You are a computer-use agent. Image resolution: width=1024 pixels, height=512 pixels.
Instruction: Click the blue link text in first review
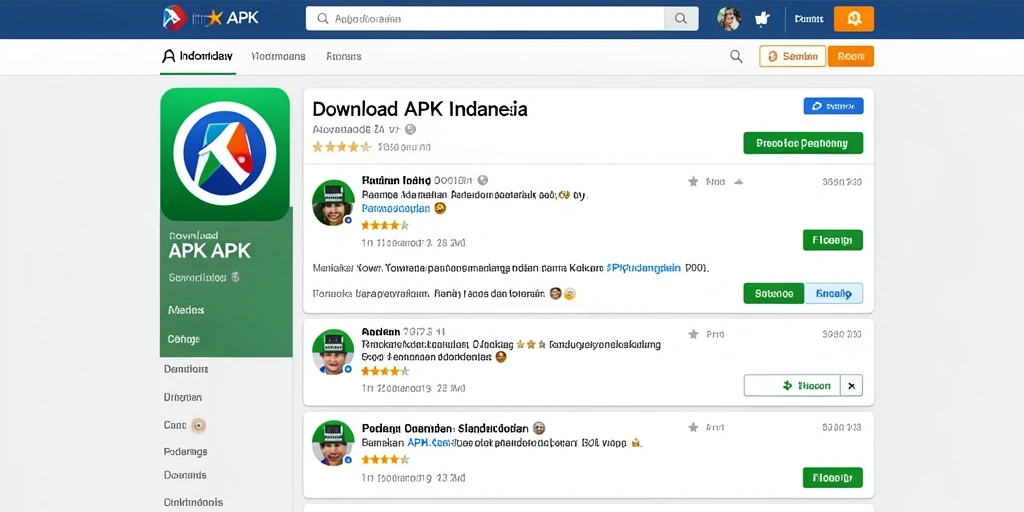396,209
